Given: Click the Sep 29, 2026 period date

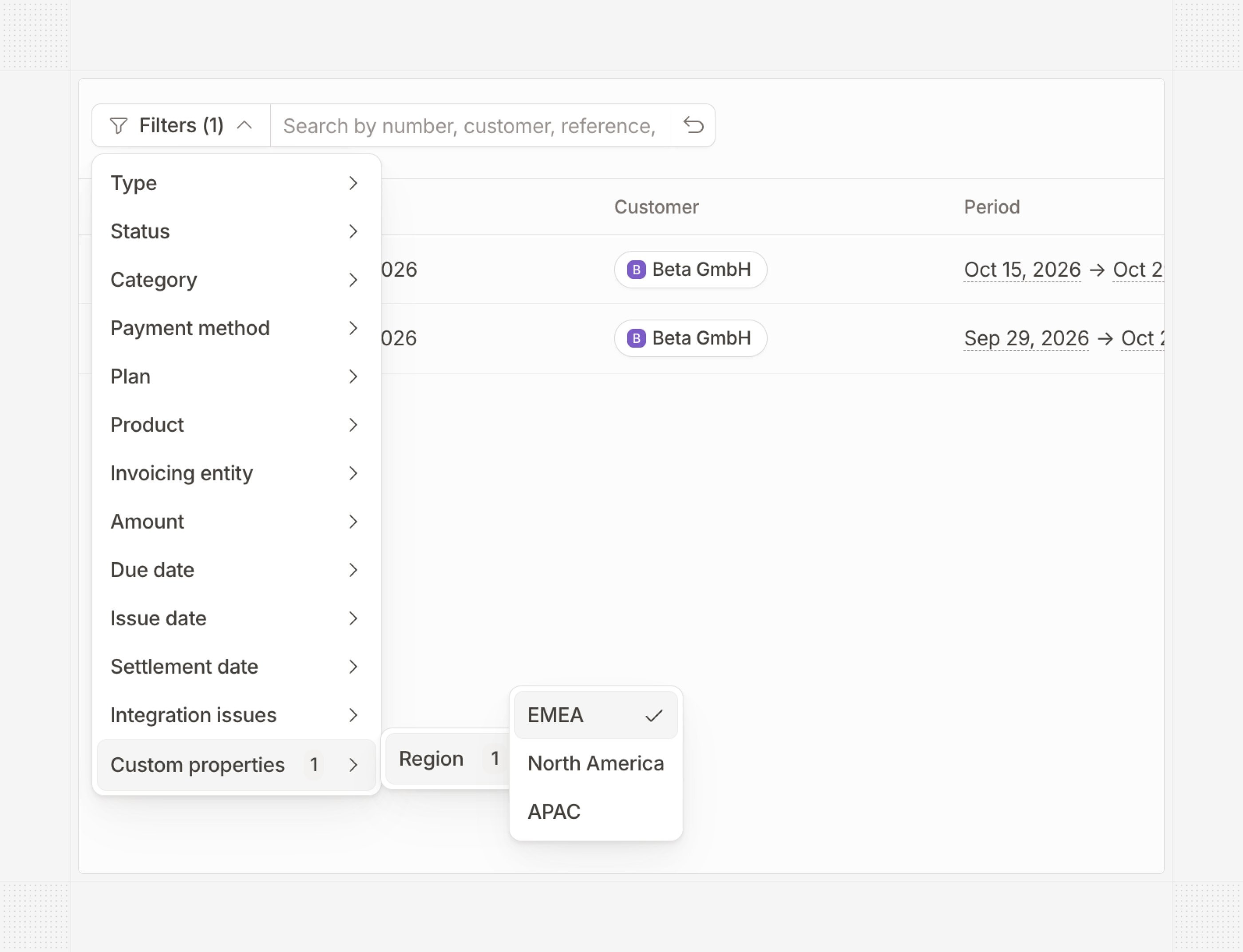Looking at the screenshot, I should (x=1026, y=338).
